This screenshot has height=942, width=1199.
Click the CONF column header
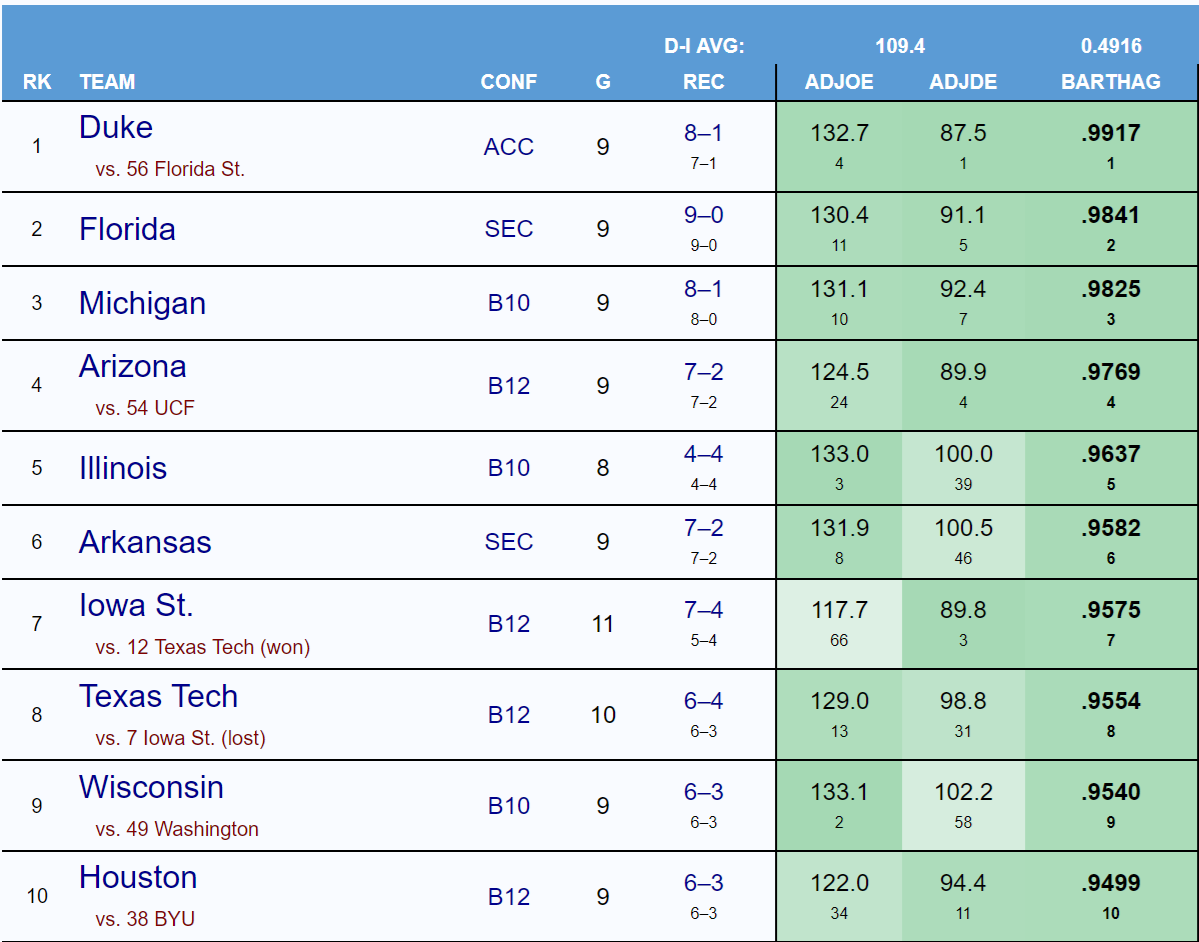click(508, 82)
